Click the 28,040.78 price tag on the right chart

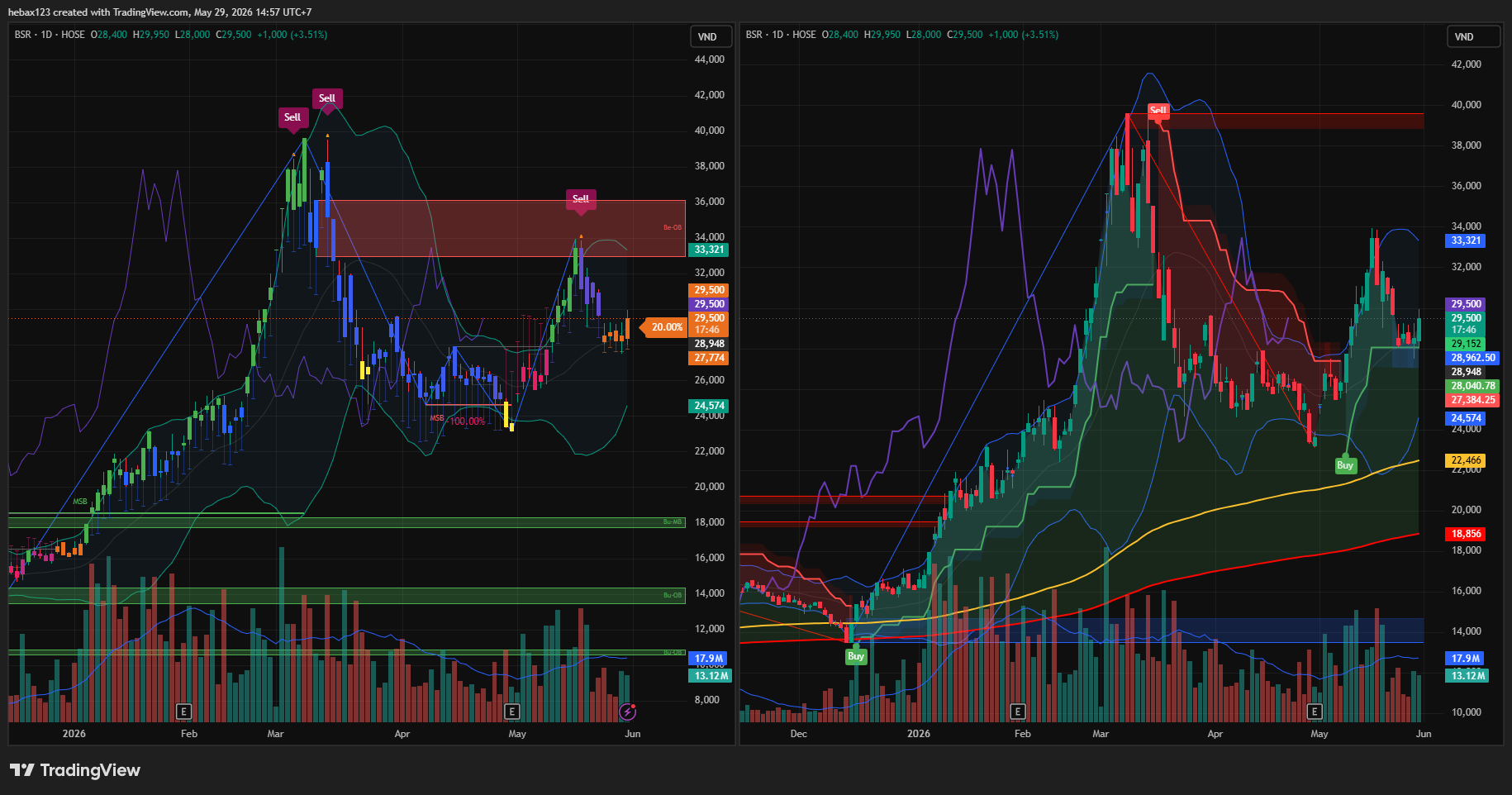(x=1472, y=386)
